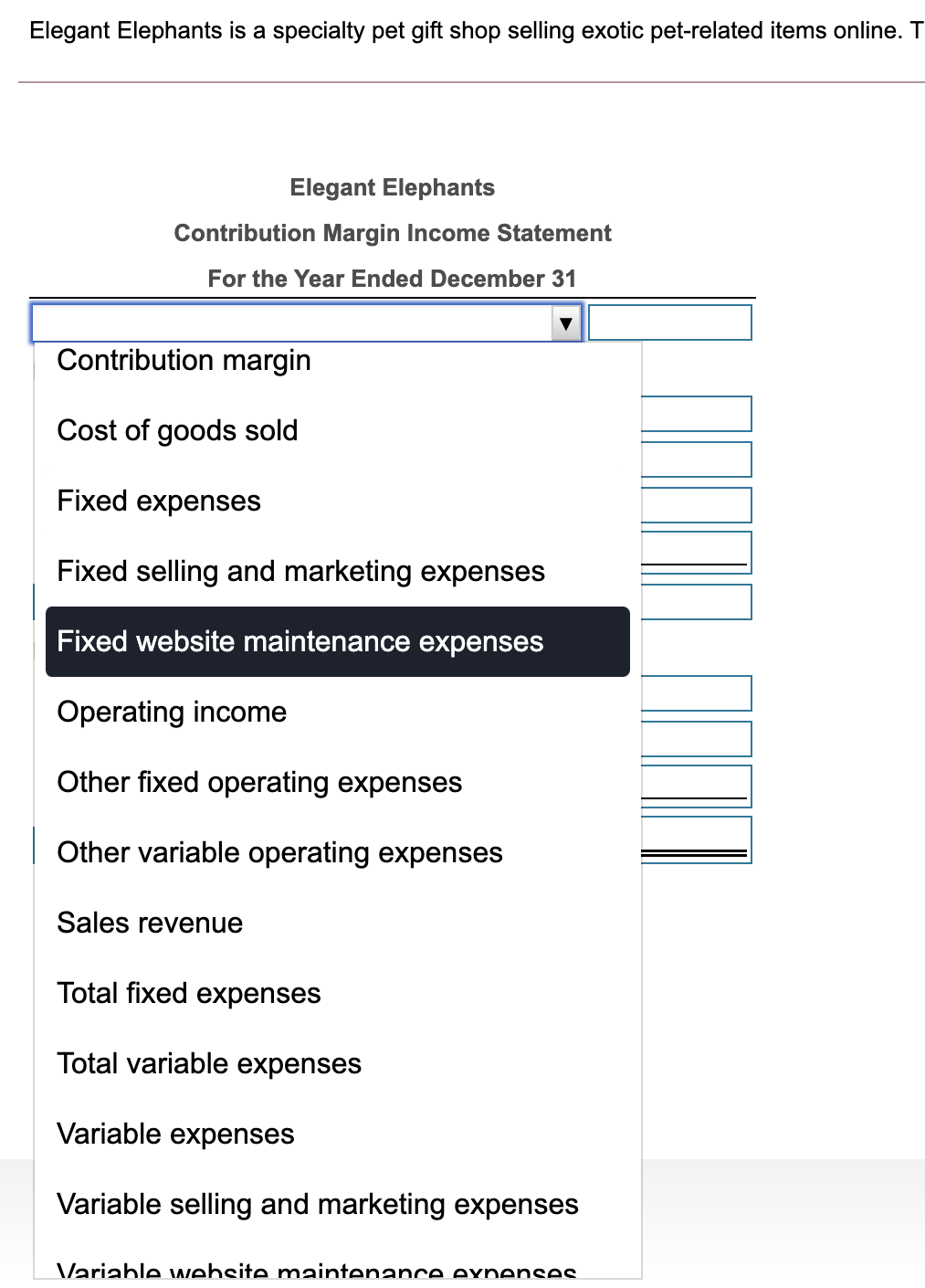Select "Variable expenses" option
This screenshot has width=925, height=1288.
pyautogui.click(x=175, y=1134)
